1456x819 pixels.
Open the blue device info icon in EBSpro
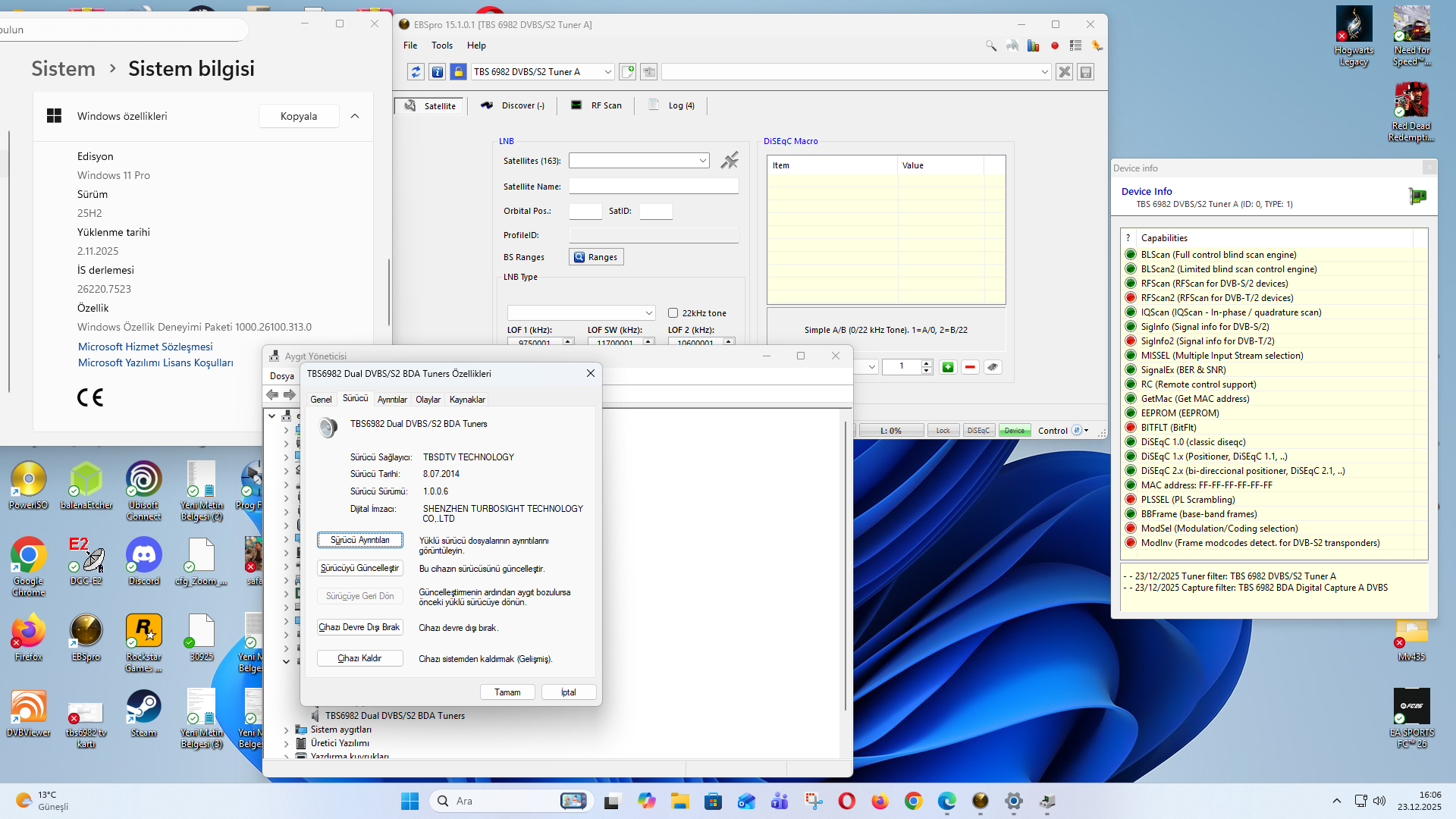[438, 72]
